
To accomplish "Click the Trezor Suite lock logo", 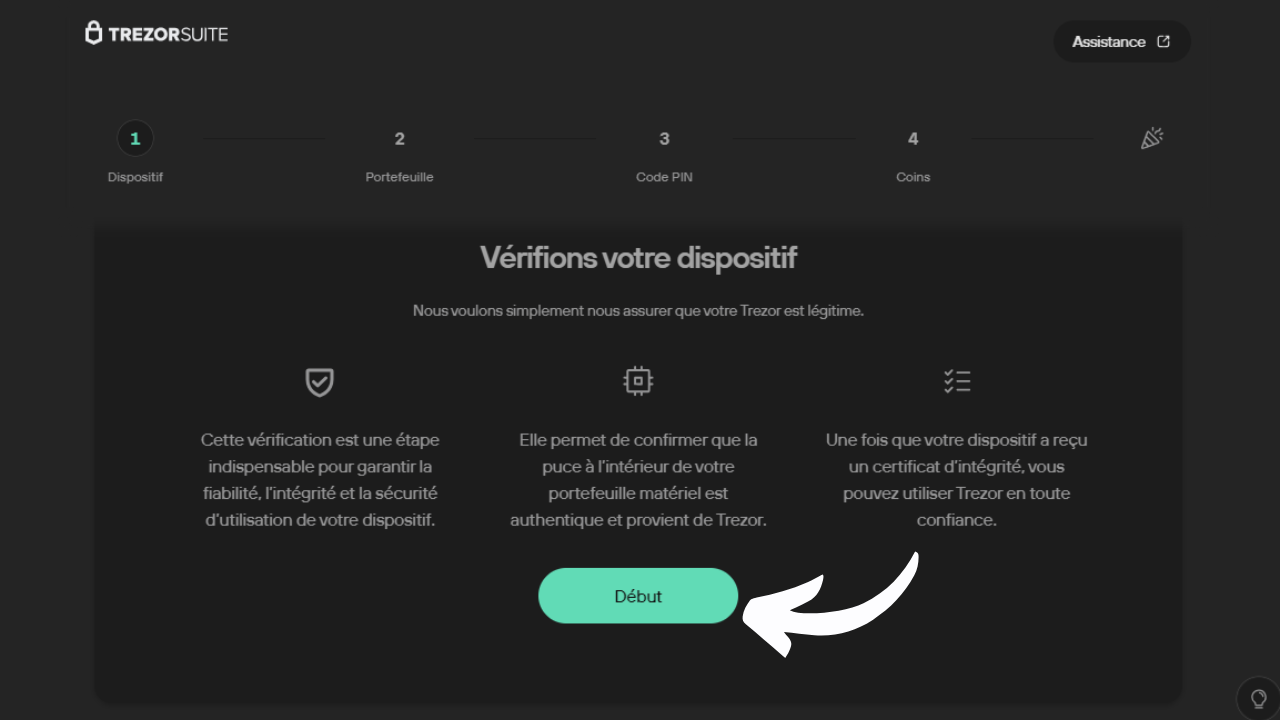I will coord(94,33).
